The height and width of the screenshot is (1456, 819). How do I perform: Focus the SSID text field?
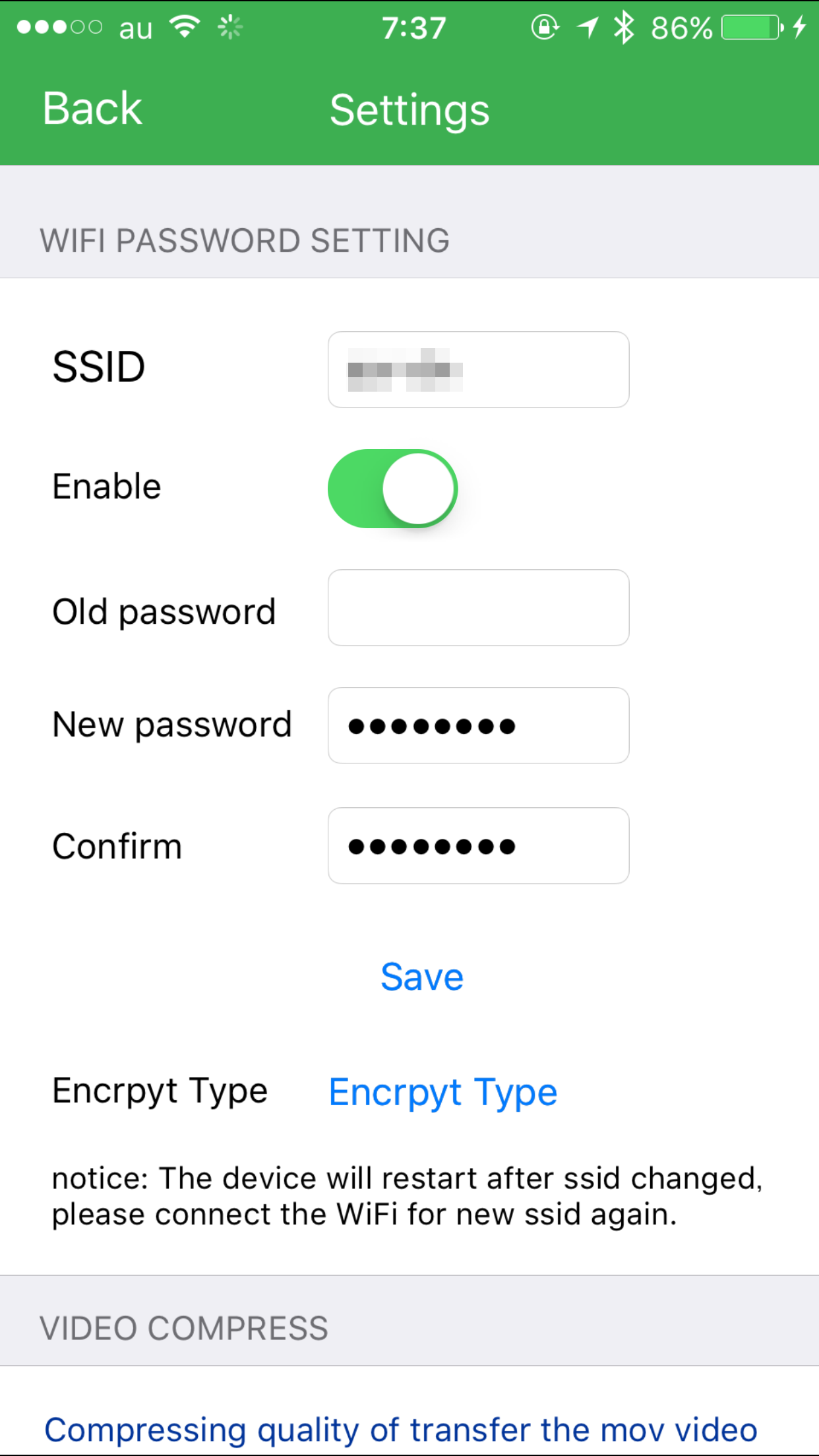pyautogui.click(x=478, y=369)
